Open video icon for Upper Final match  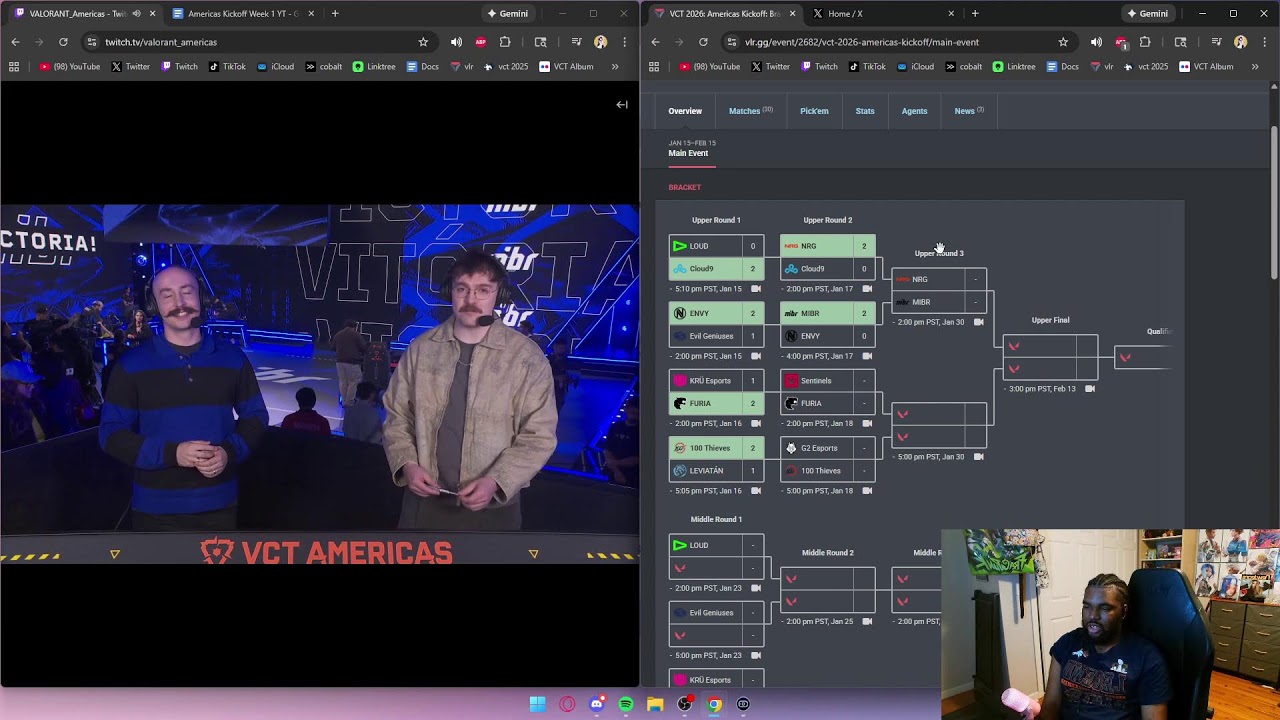click(x=1090, y=389)
